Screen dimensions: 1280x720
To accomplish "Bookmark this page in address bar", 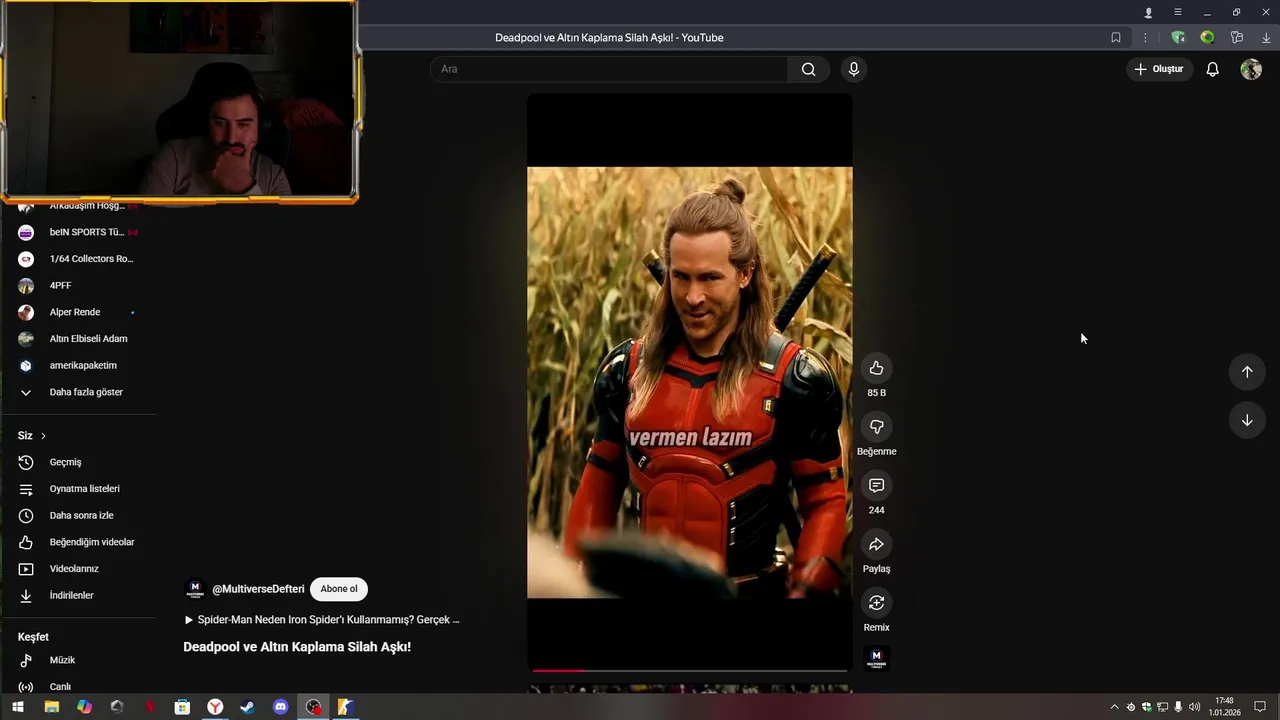I will coord(1116,38).
